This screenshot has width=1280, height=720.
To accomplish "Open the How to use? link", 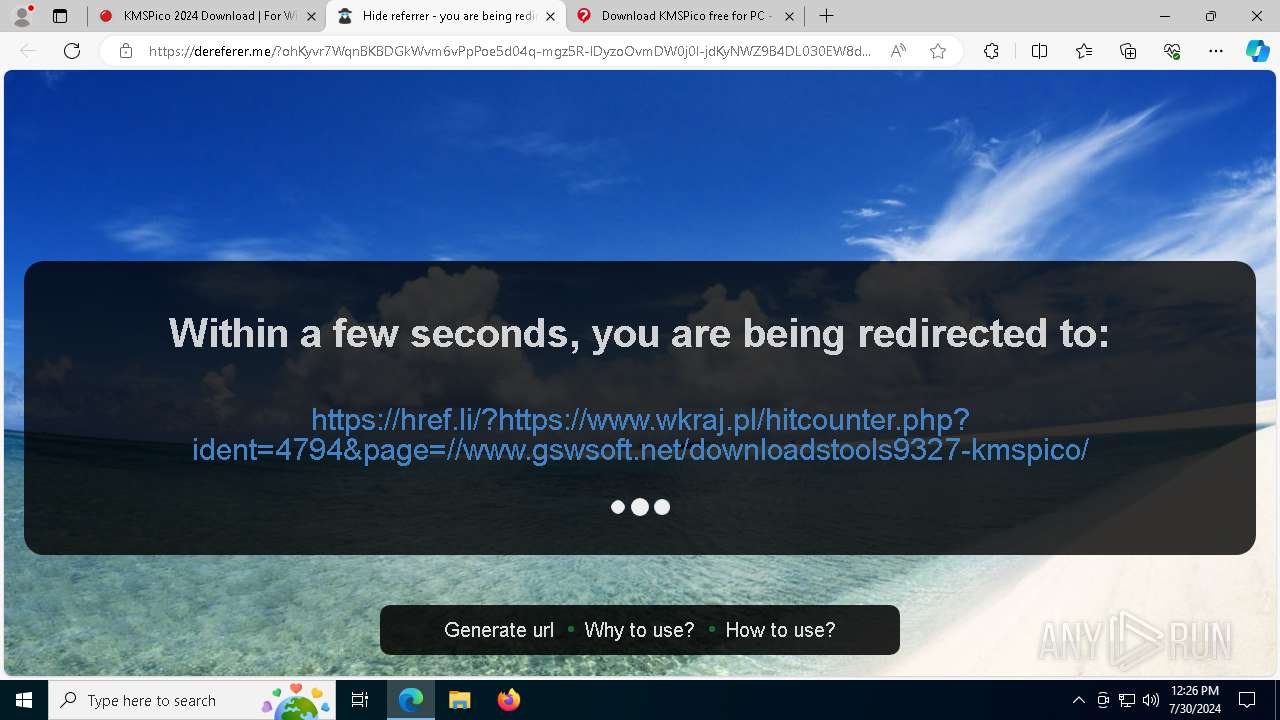I will 780,630.
